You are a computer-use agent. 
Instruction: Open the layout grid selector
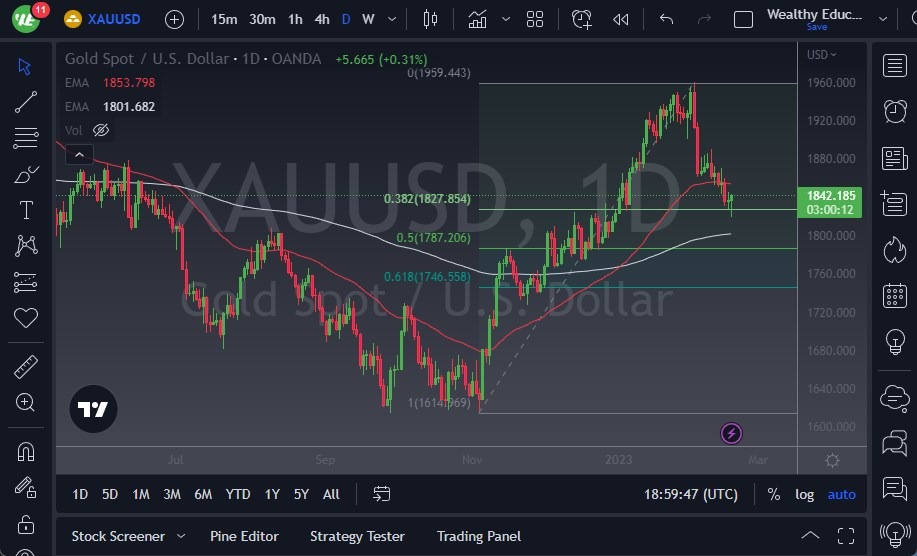535,19
